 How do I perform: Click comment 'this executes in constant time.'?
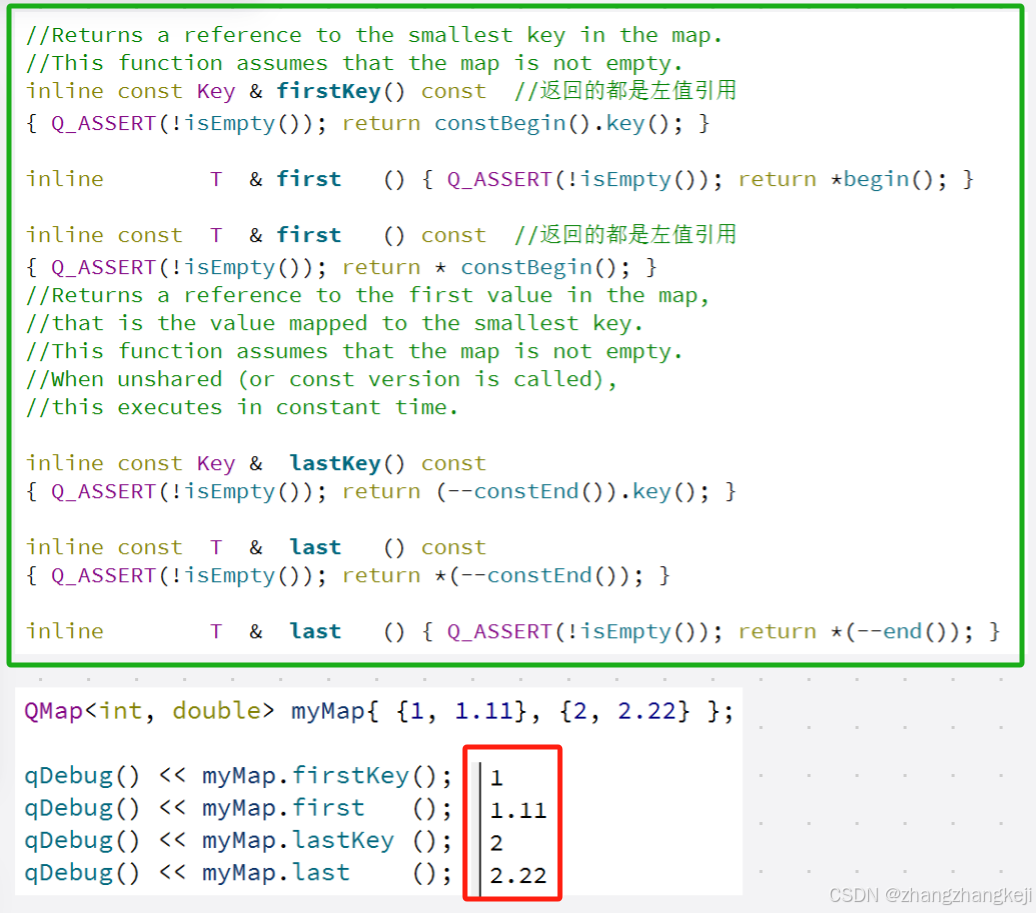tap(242, 408)
